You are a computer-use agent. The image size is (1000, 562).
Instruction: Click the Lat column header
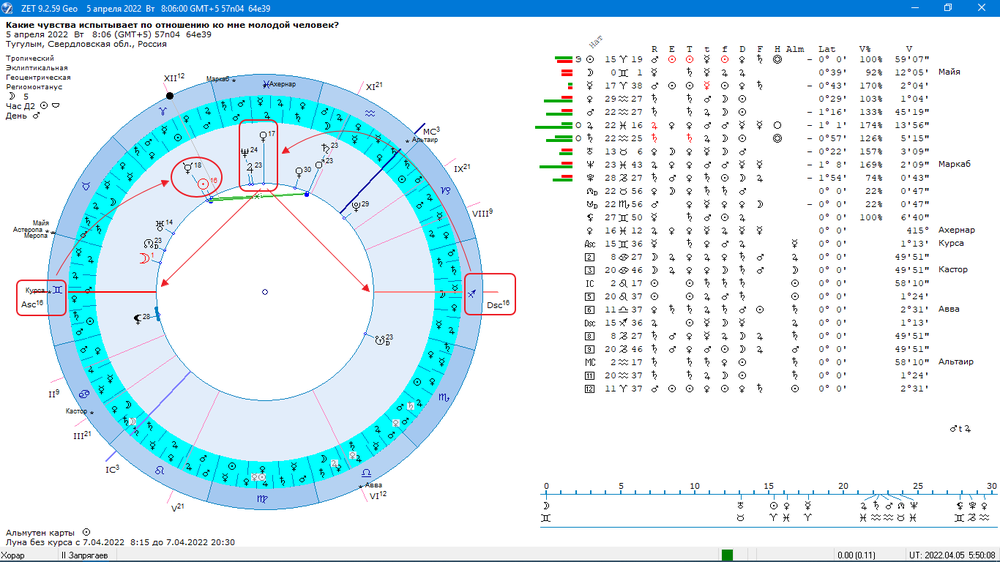click(x=827, y=49)
